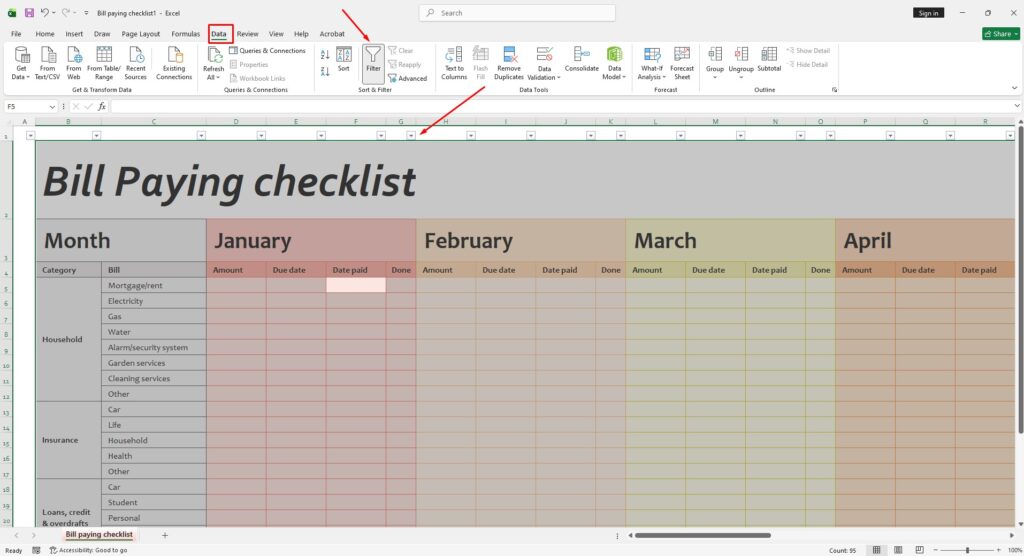
Task: Open filter dropdown in column C
Action: 201,135
